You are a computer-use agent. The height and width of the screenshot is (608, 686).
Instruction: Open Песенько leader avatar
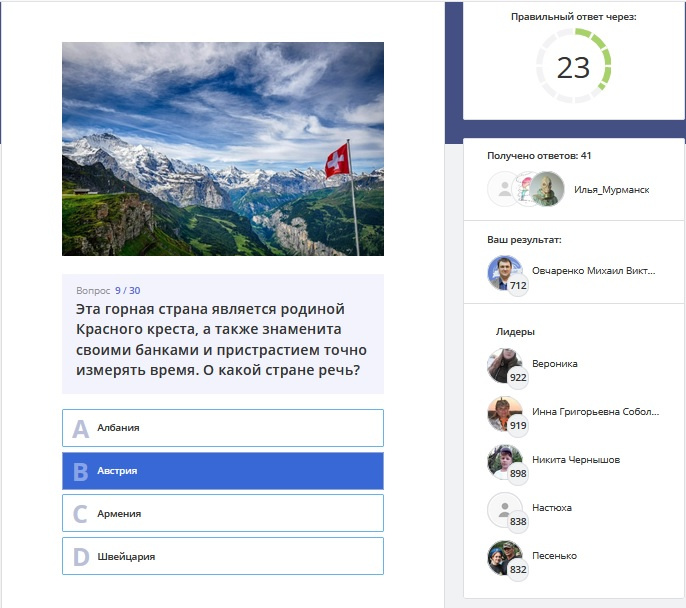click(504, 558)
